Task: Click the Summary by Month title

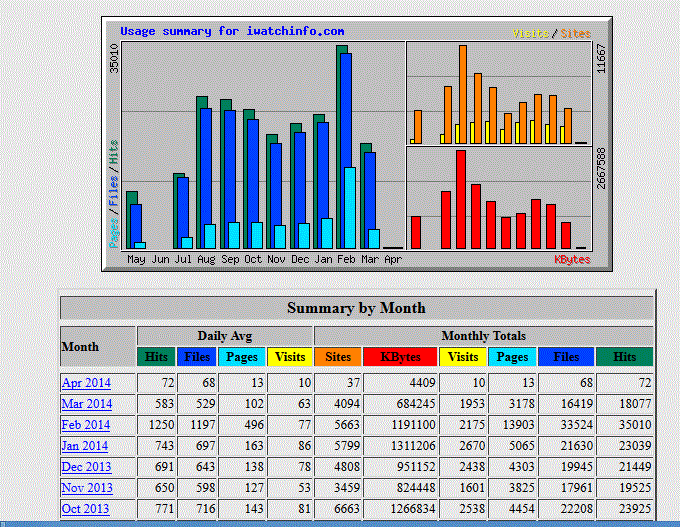Action: click(356, 308)
